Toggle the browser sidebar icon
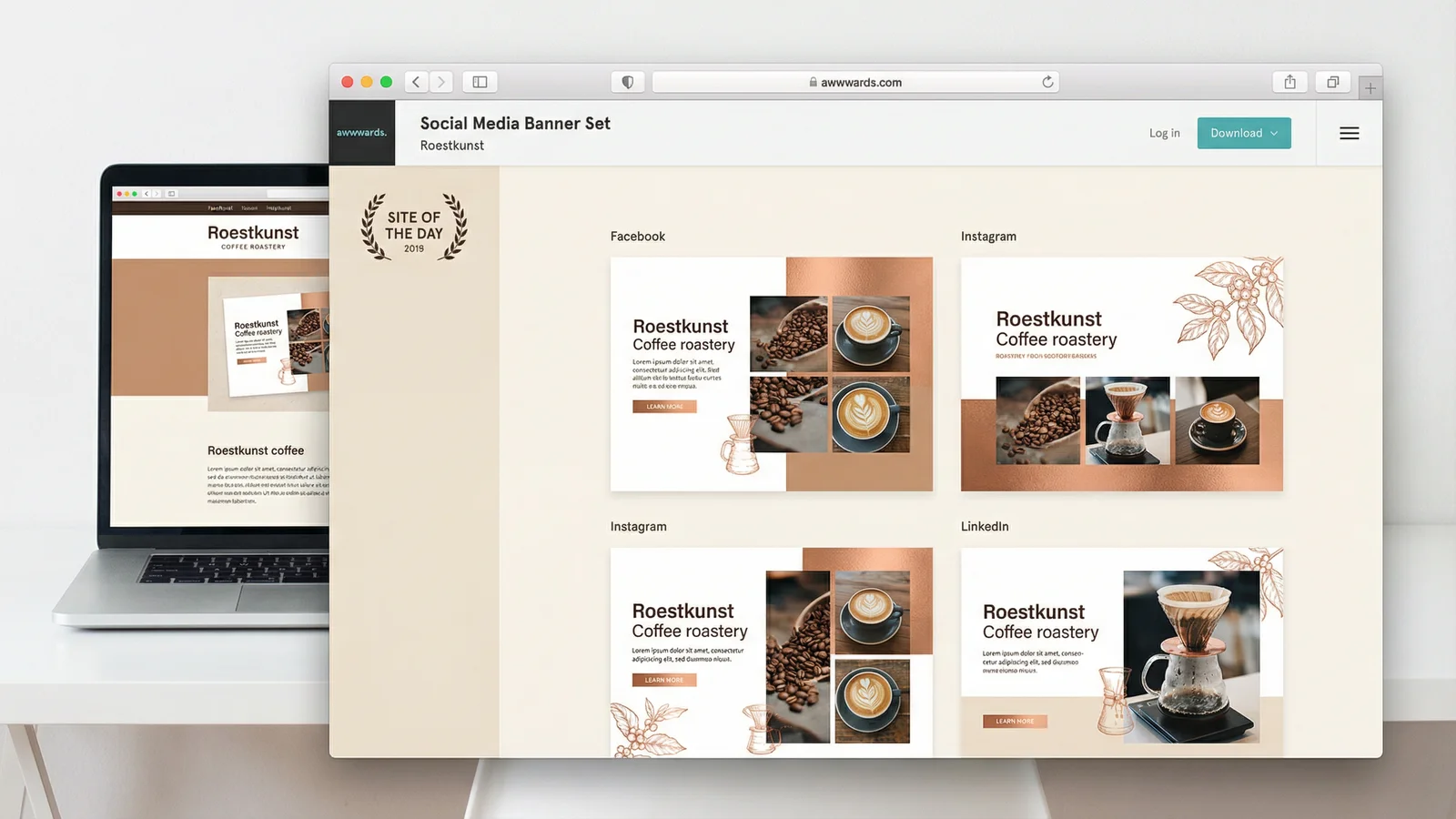Screen dimensions: 1456x819 click(480, 81)
